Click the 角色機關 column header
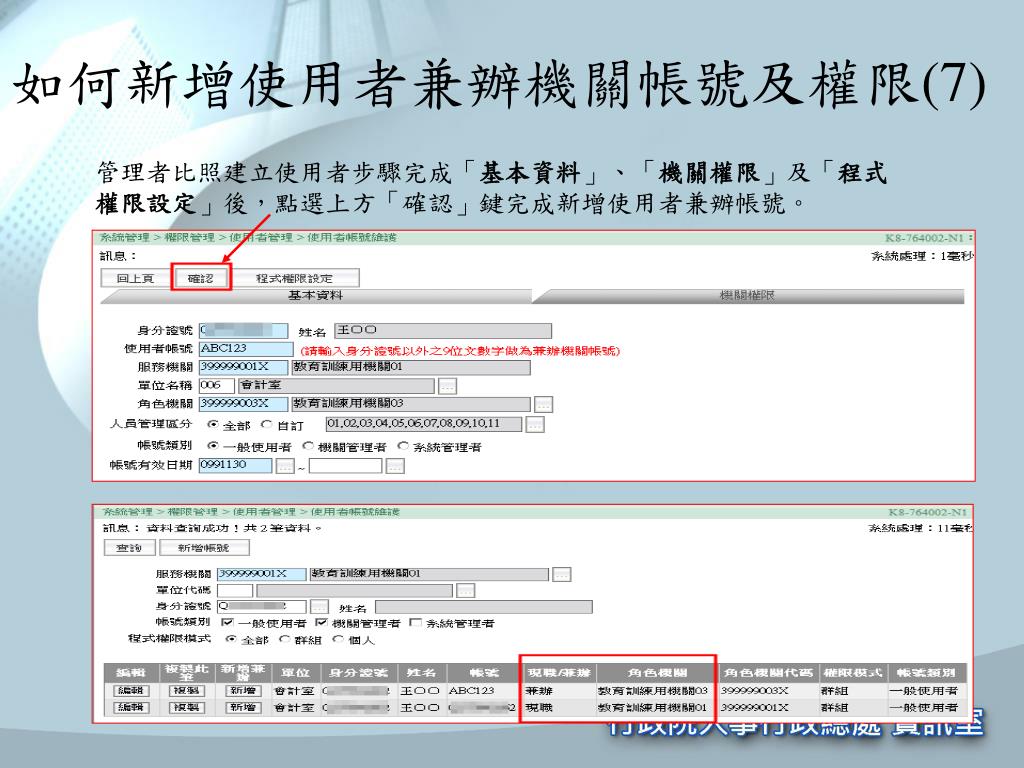Image resolution: width=1024 pixels, height=768 pixels. coord(657,673)
